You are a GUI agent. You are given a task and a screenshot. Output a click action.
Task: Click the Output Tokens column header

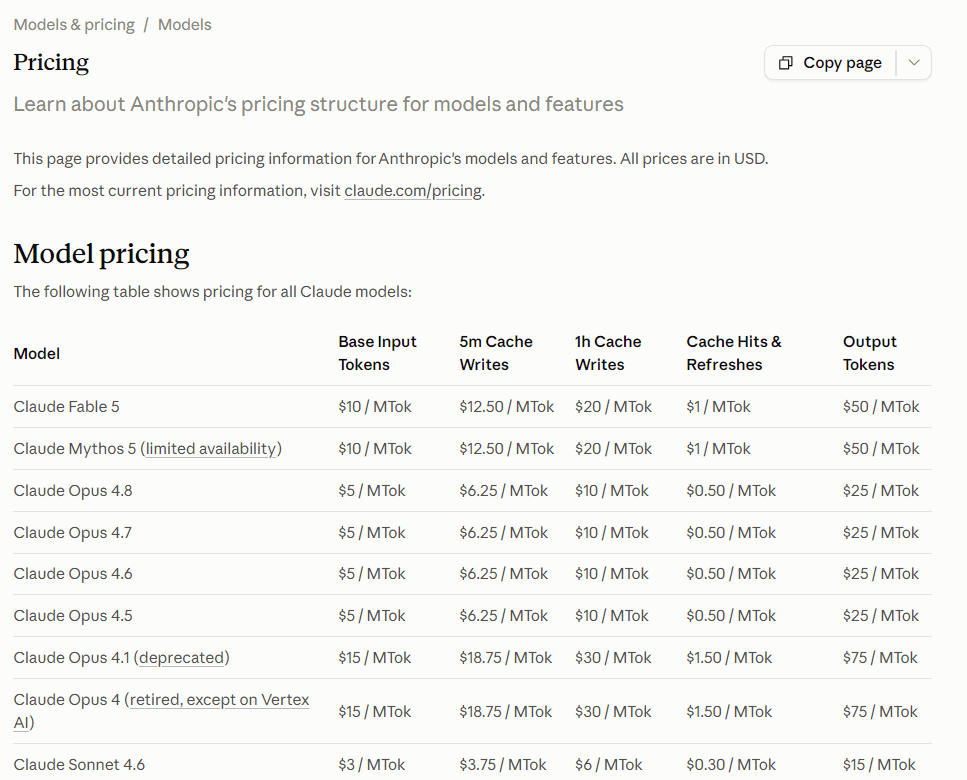[x=870, y=353]
